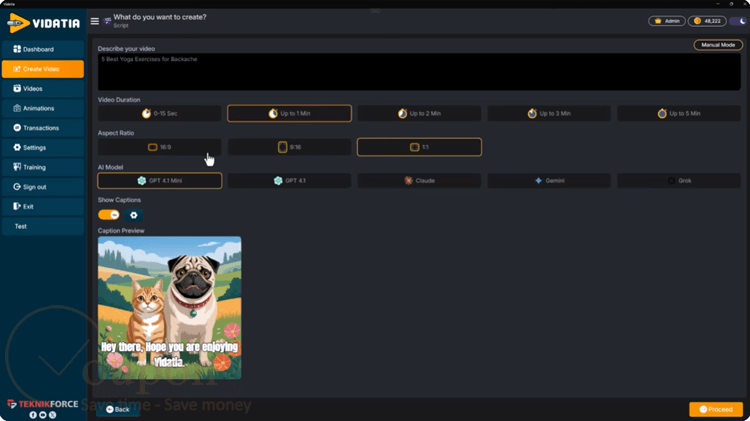Click the Vidatia logo
The width and height of the screenshot is (750, 421).
tap(44, 22)
